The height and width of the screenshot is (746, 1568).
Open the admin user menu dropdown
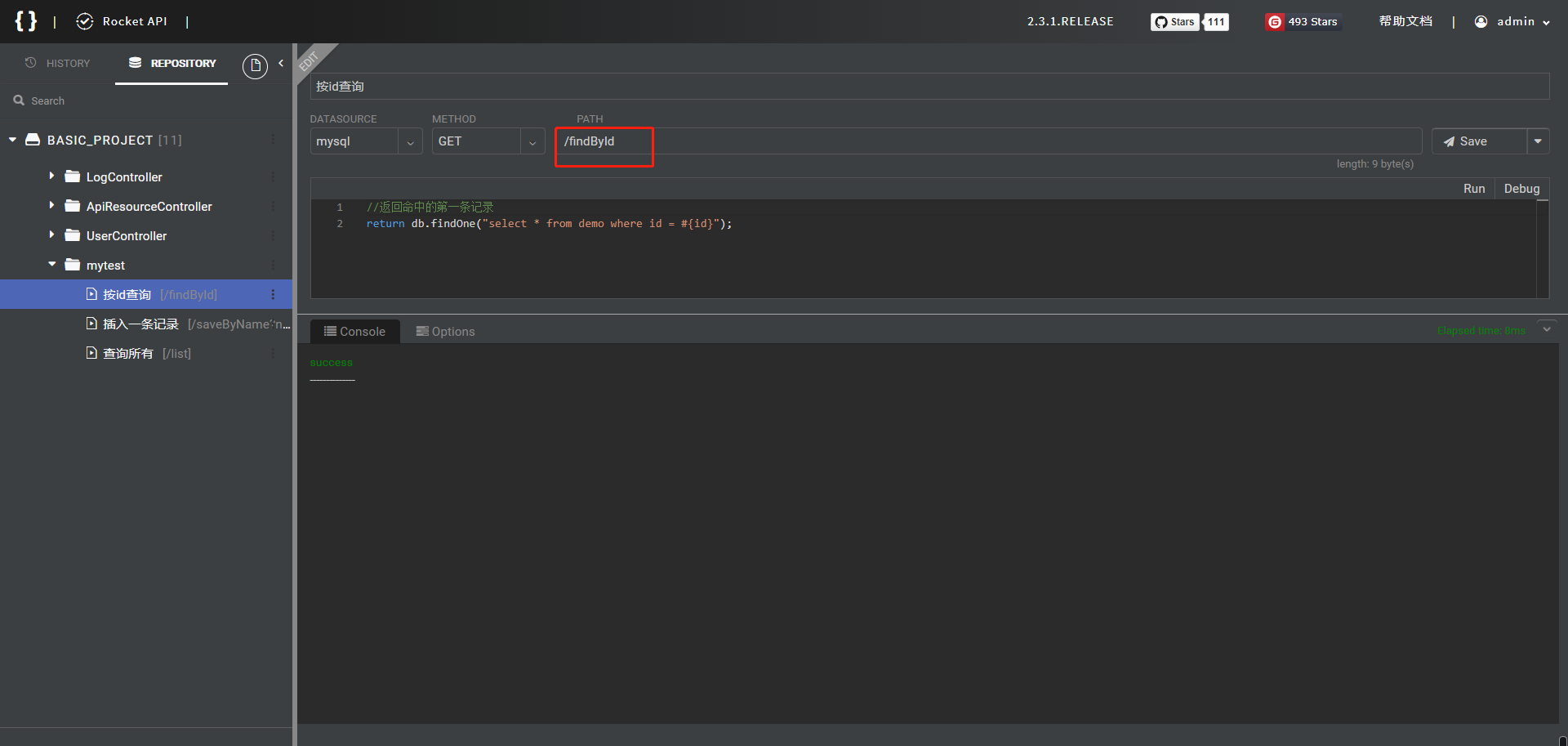point(1546,23)
